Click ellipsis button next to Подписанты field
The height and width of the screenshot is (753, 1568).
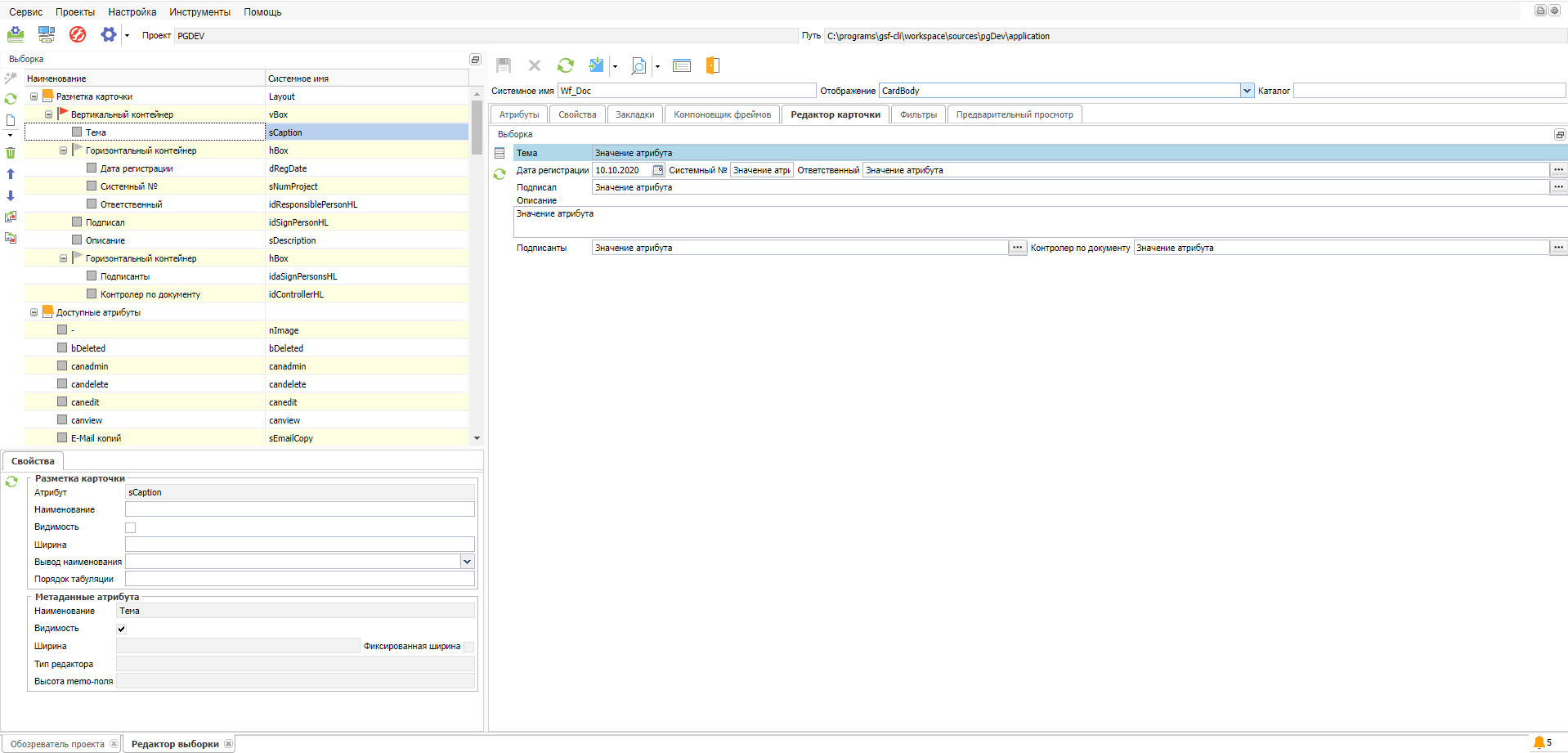[x=1017, y=248]
